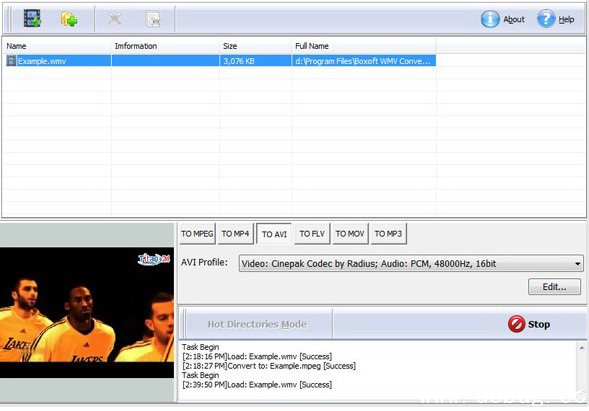Viewport: 589px width, 411px height.
Task: Click the log scrollbar up arrow
Action: (581, 348)
